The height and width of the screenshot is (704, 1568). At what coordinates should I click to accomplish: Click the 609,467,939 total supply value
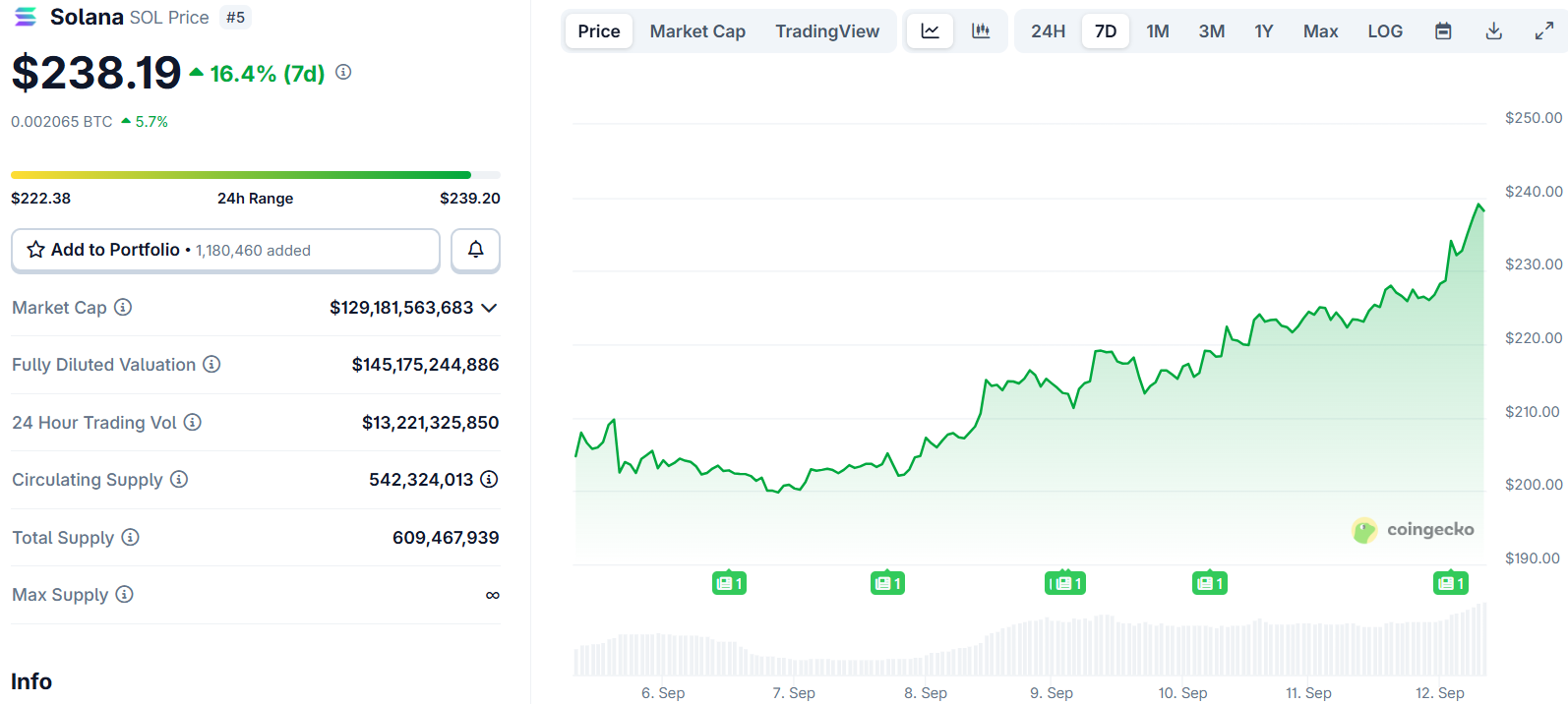[x=446, y=538]
